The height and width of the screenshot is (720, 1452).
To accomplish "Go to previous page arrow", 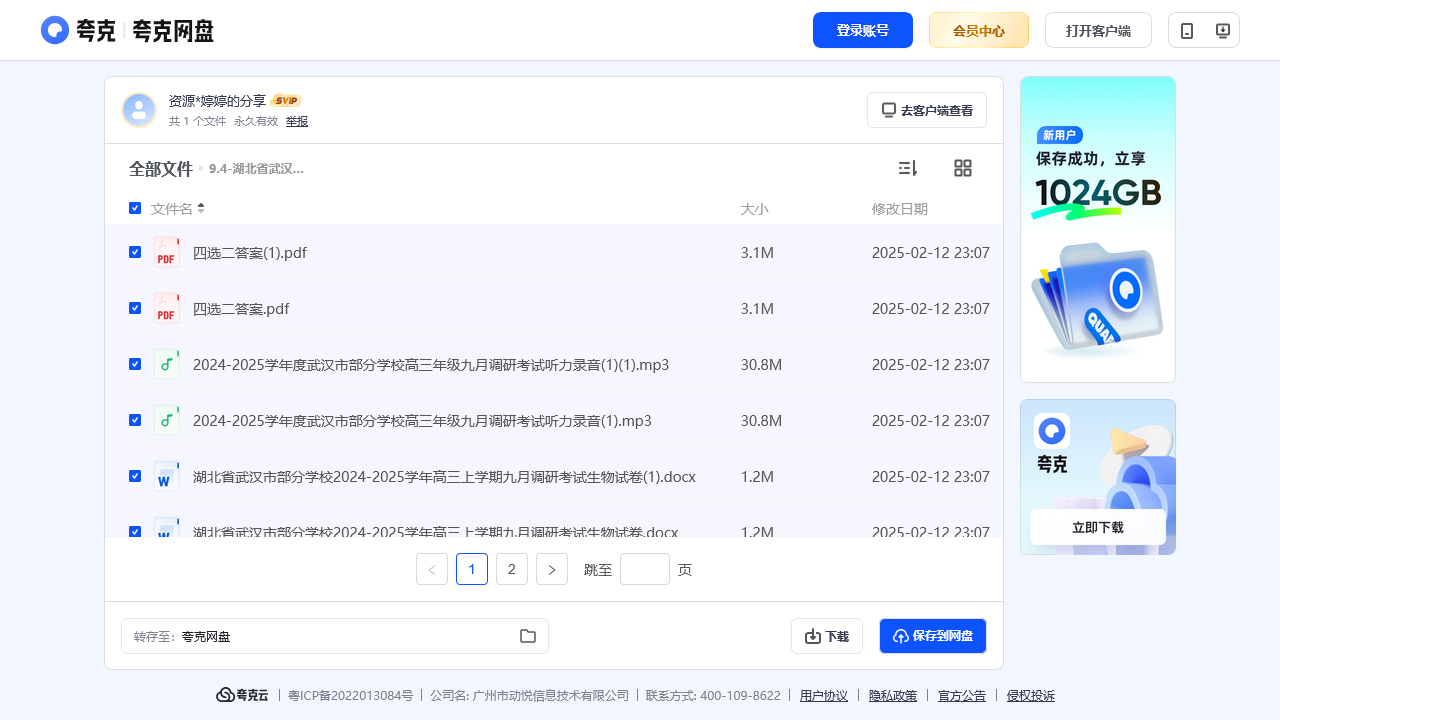I will click(432, 569).
